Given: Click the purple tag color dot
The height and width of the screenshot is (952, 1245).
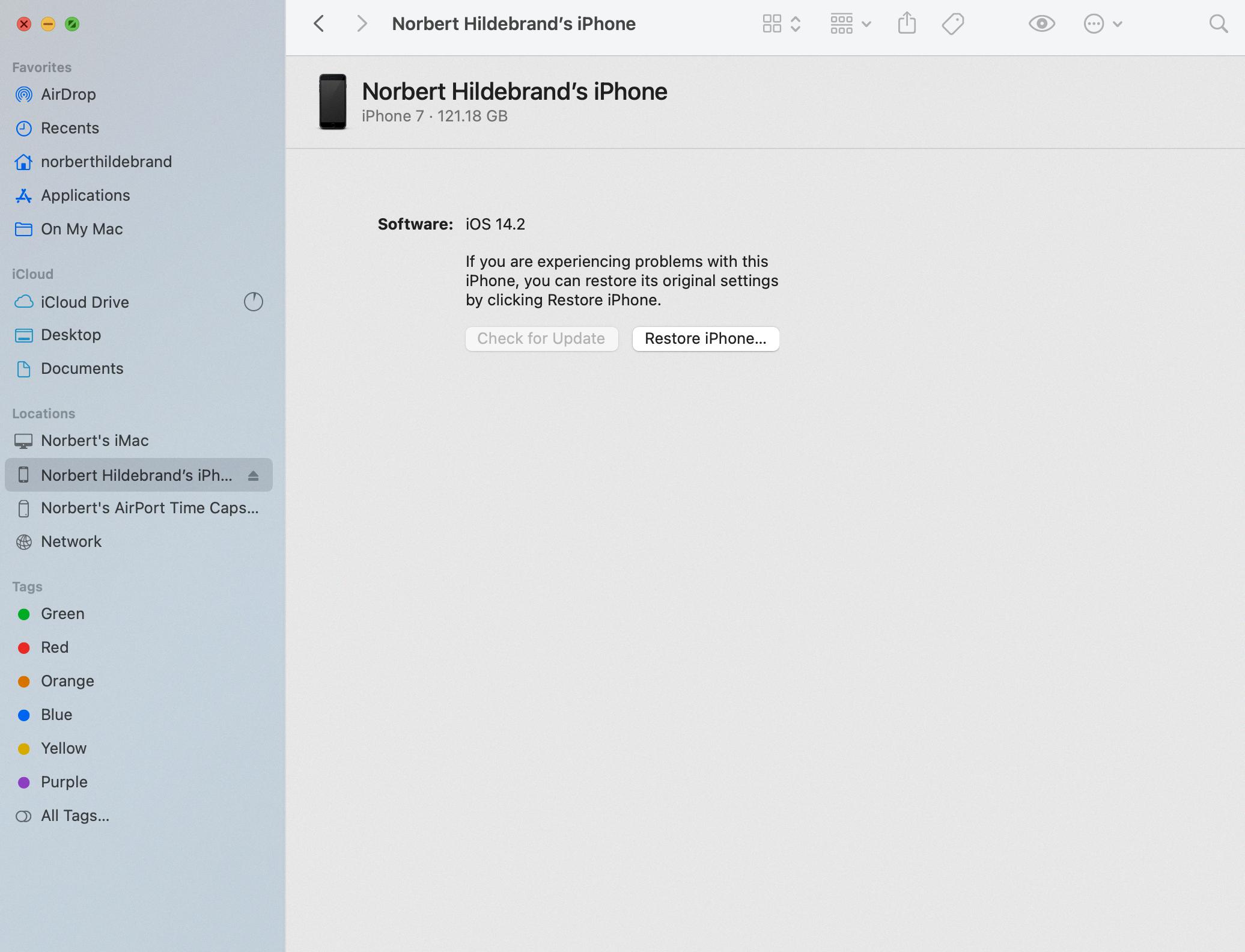Looking at the screenshot, I should point(24,783).
